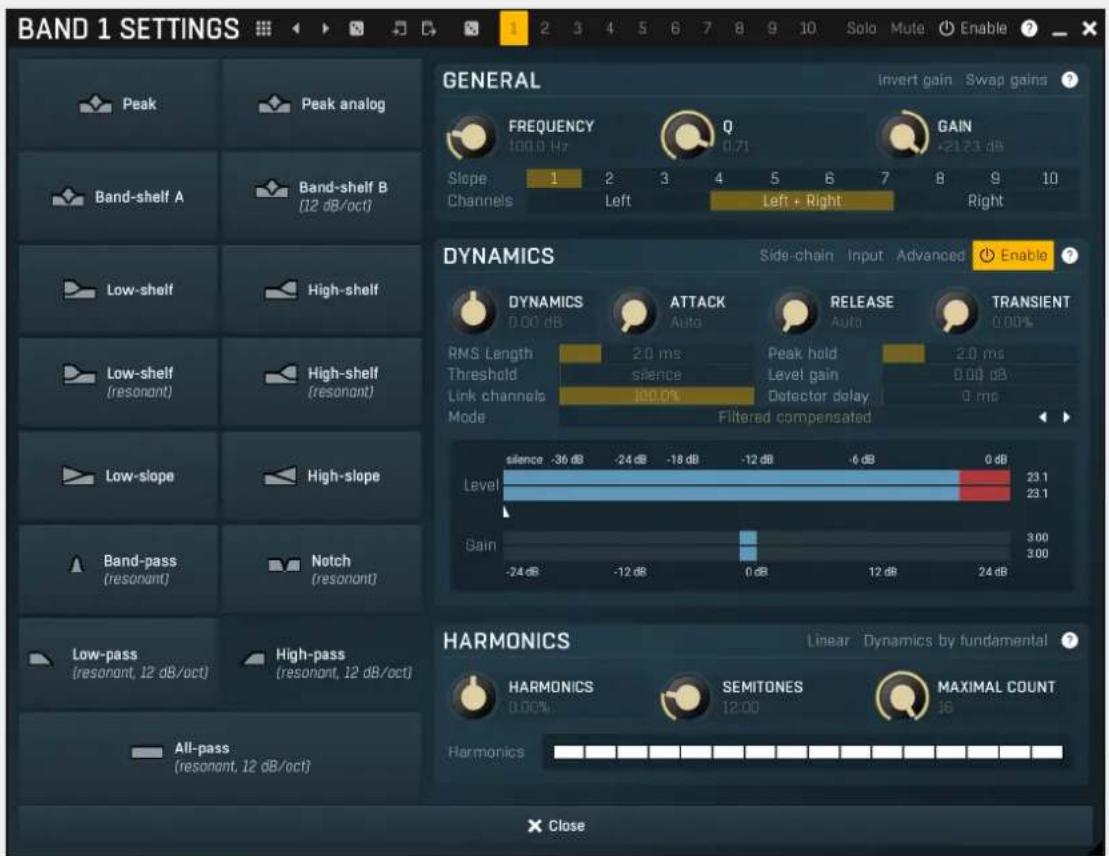Viewport: 1109px width, 856px height.
Task: Select the plain High-shelf filter
Action: (322, 289)
